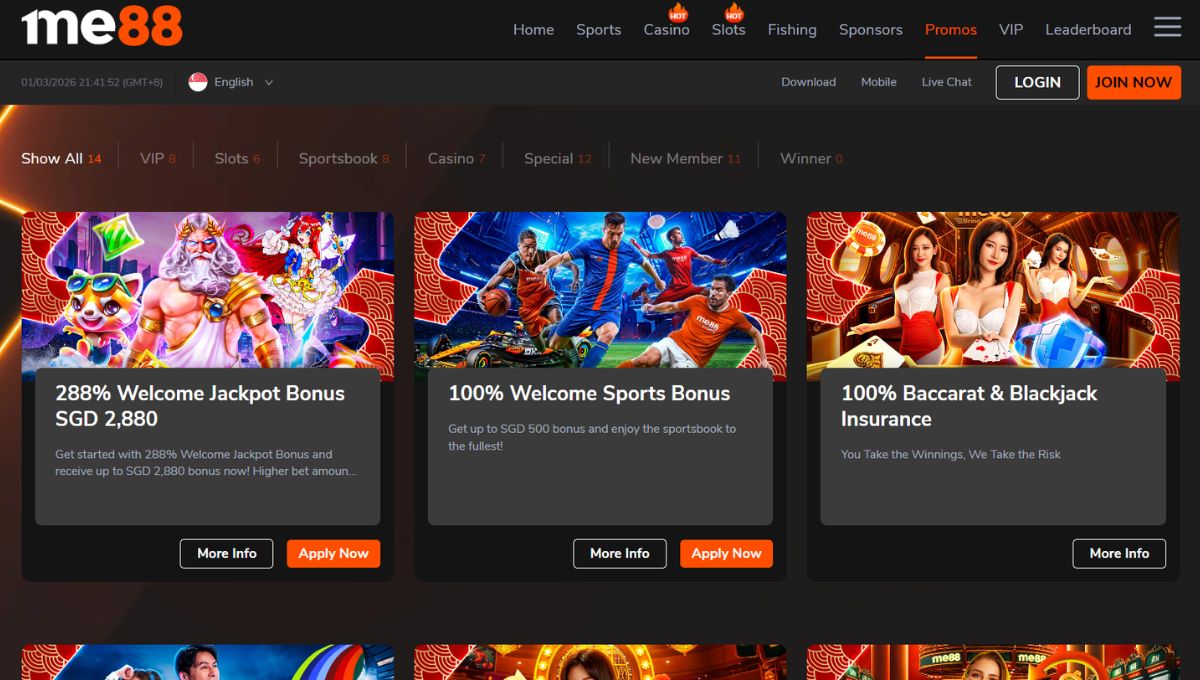Open the hamburger navigation menu
1200x680 pixels.
coord(1167,28)
